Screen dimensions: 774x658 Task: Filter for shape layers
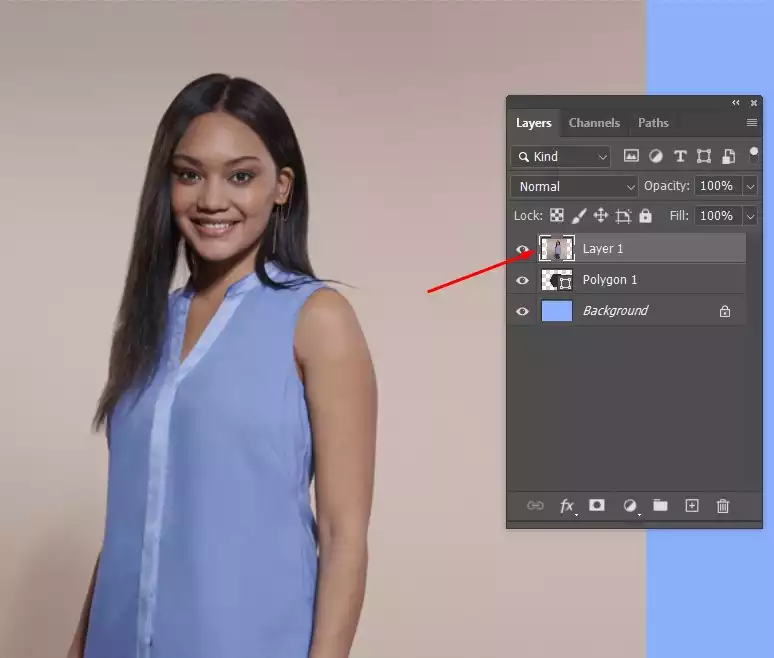[704, 156]
